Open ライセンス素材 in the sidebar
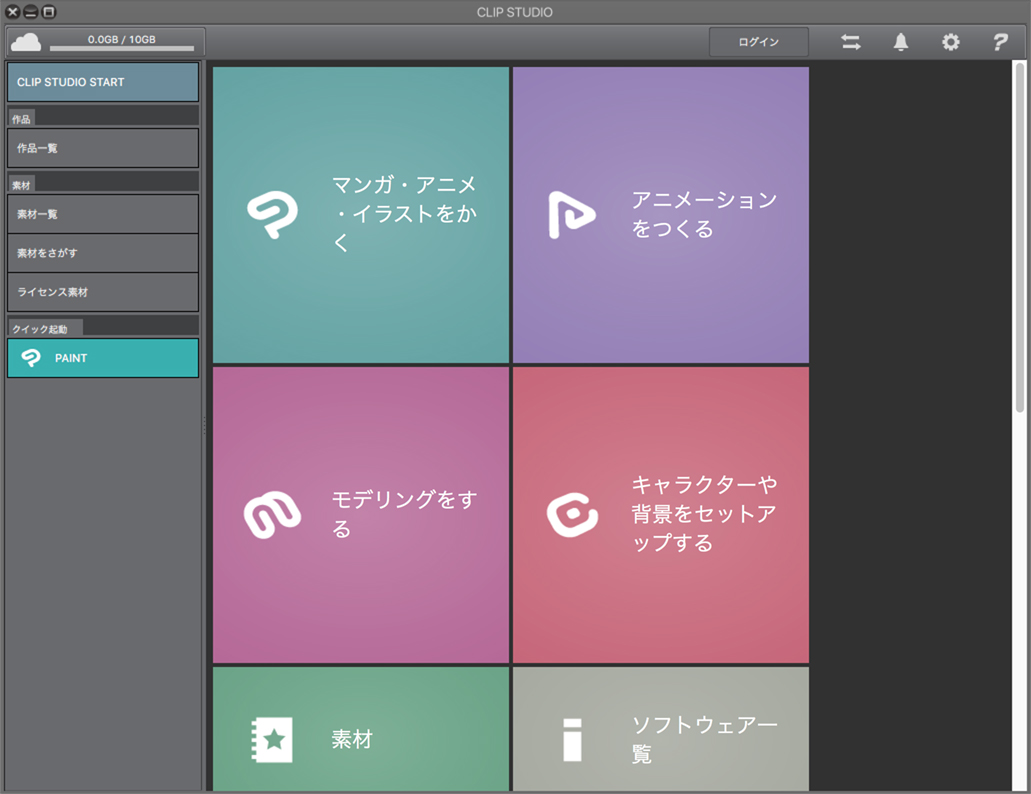The height and width of the screenshot is (794, 1031). (103, 292)
